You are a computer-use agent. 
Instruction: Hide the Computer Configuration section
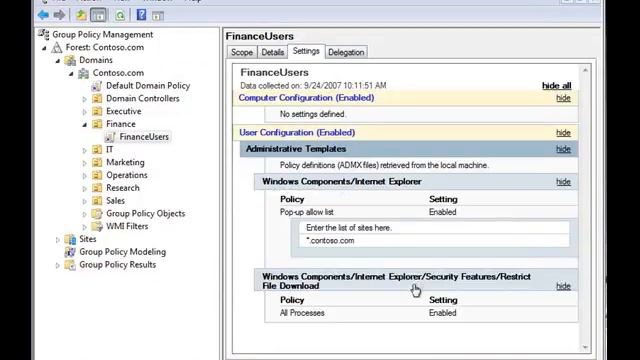(x=563, y=98)
